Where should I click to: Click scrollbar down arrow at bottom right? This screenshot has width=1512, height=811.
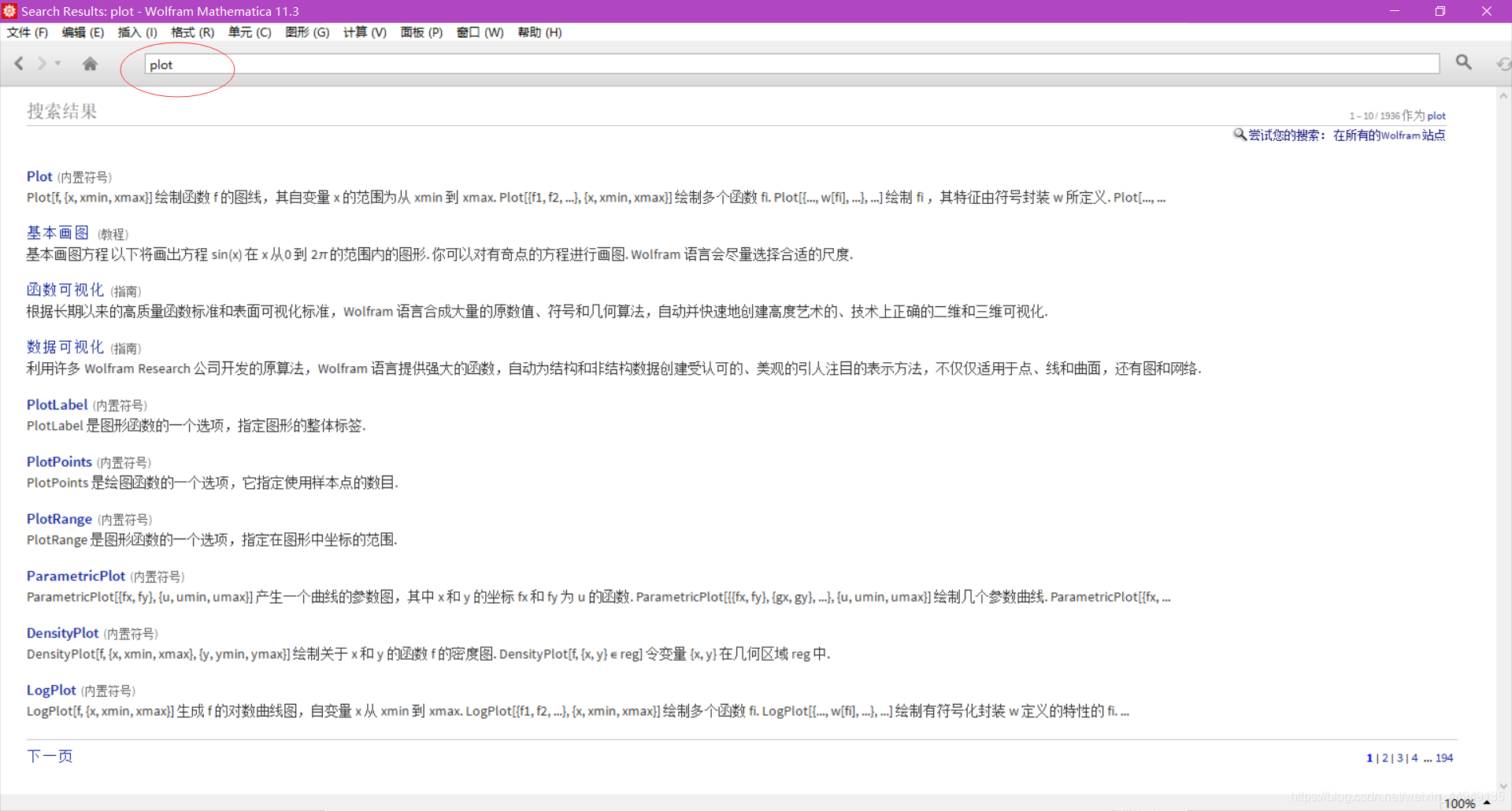[x=1503, y=786]
